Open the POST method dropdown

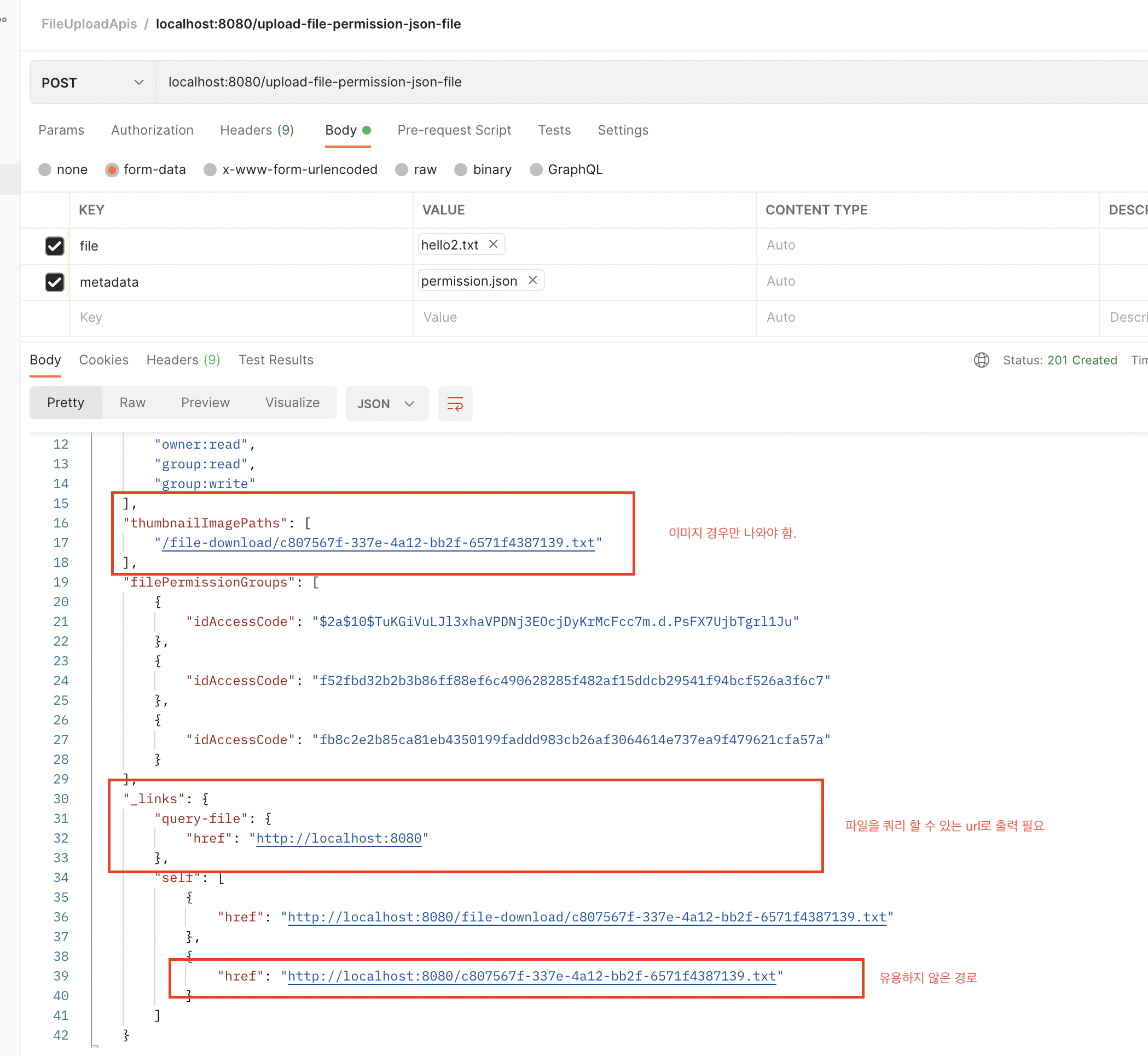coord(92,82)
